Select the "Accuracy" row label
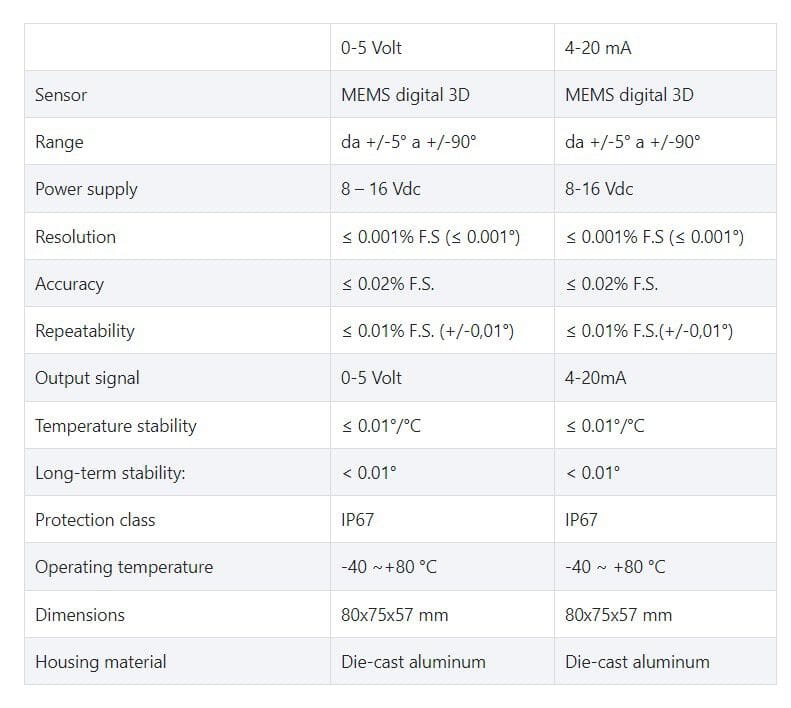 [69, 284]
